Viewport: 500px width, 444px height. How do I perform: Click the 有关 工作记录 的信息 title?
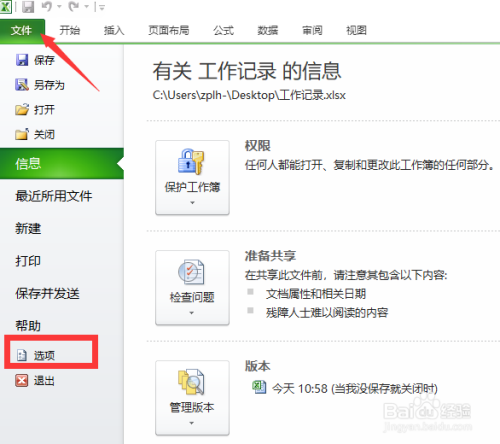tap(247, 71)
